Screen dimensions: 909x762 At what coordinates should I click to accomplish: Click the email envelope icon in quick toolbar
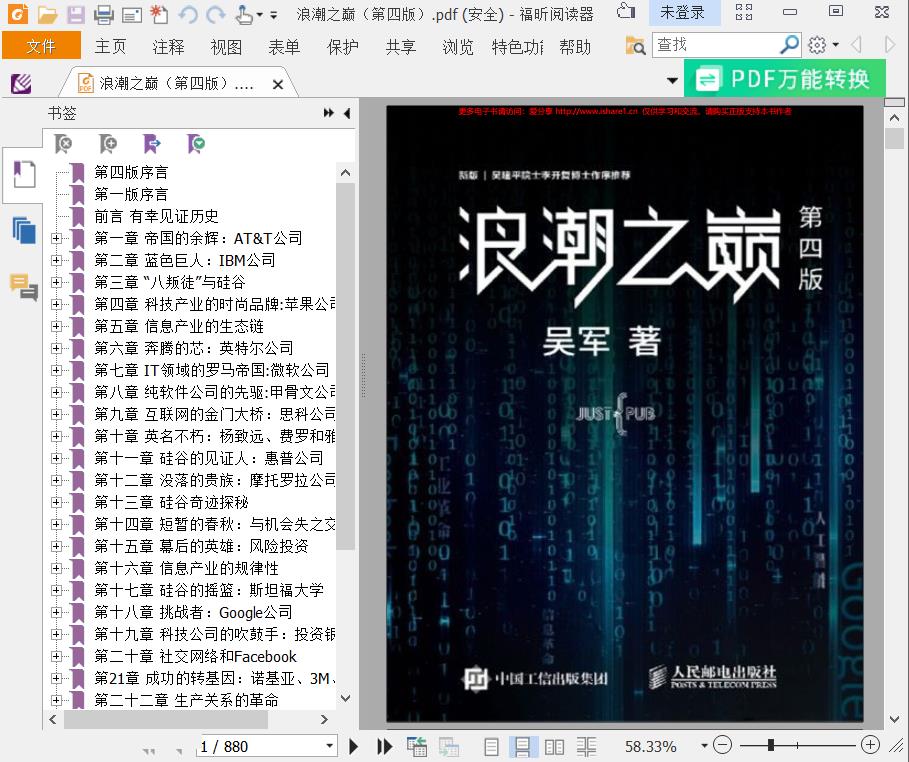pos(132,14)
